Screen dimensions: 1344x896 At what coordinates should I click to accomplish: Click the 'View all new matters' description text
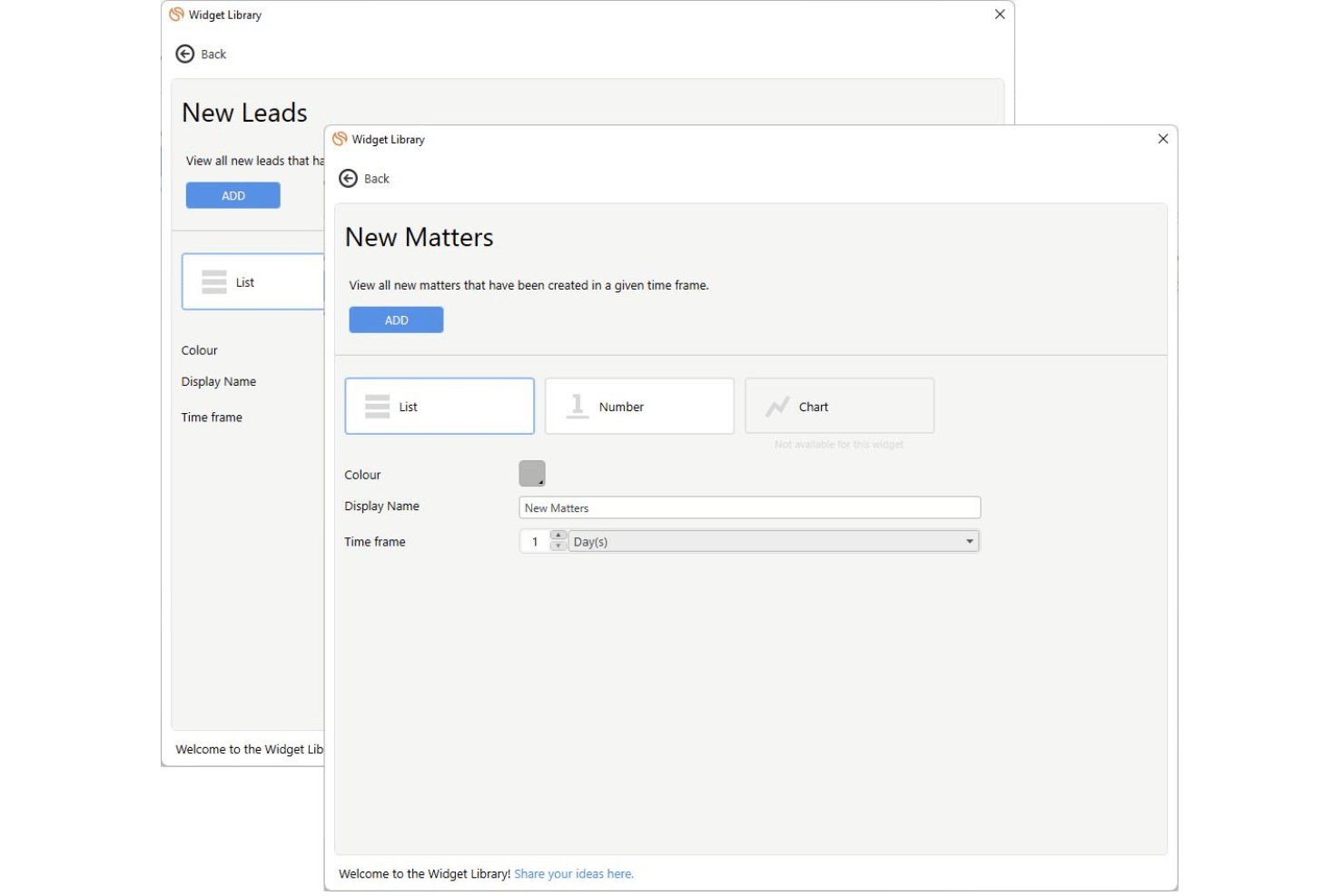point(529,285)
